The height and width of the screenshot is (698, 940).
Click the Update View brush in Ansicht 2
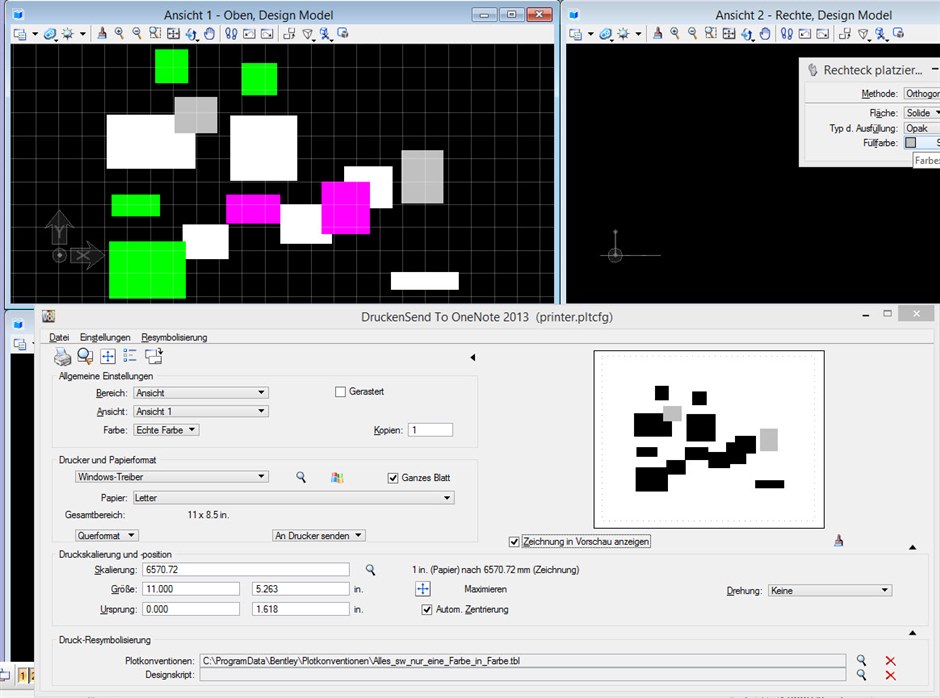[658, 34]
